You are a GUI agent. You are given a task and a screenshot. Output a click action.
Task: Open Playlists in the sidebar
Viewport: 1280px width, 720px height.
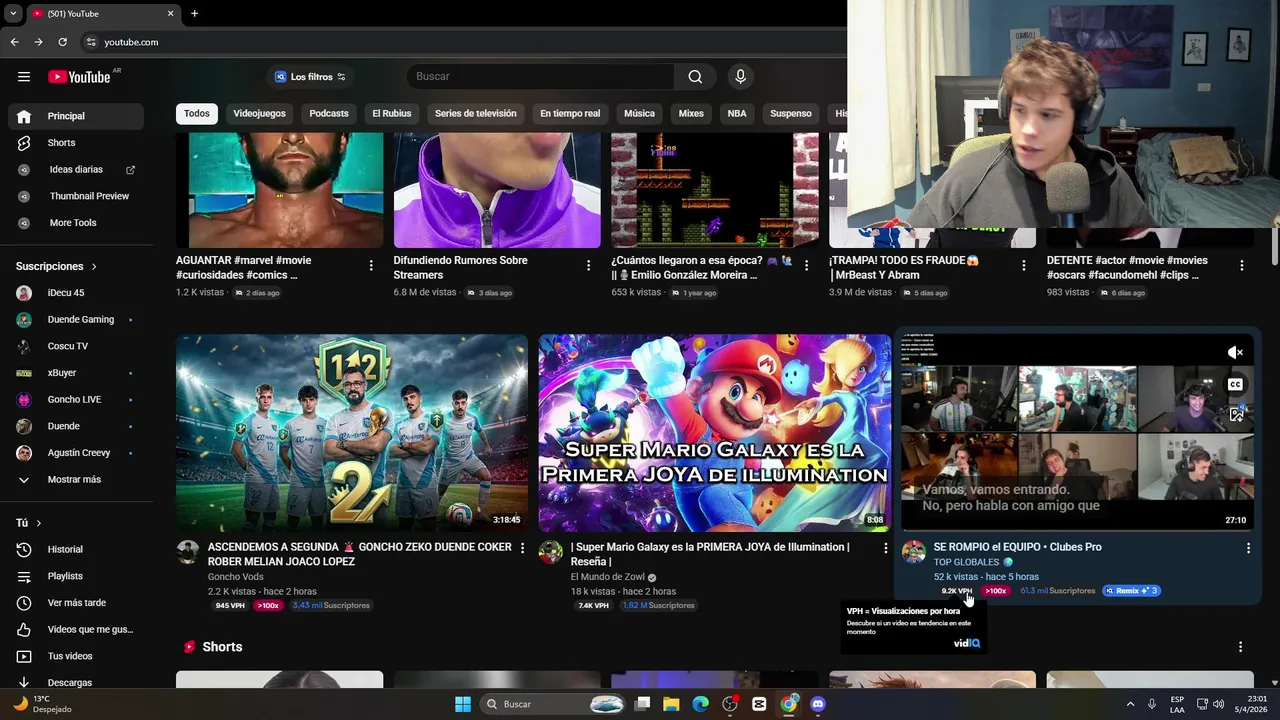(76, 576)
